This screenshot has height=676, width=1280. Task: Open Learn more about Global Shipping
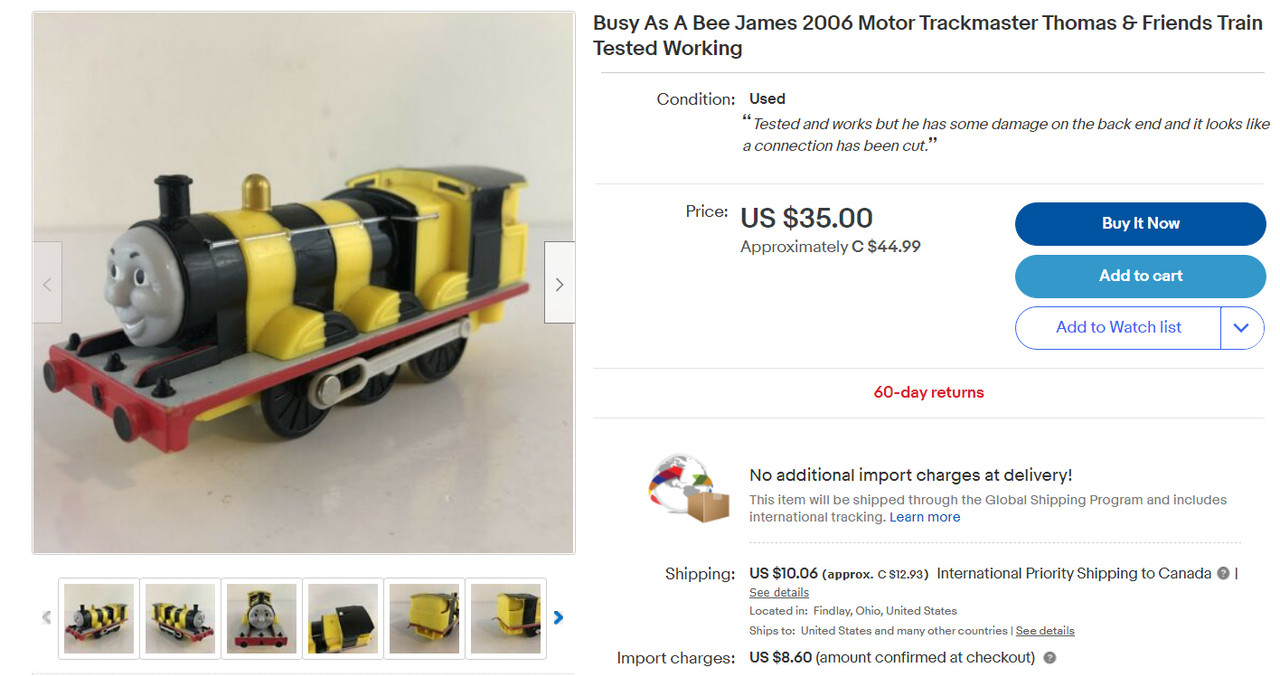924,517
